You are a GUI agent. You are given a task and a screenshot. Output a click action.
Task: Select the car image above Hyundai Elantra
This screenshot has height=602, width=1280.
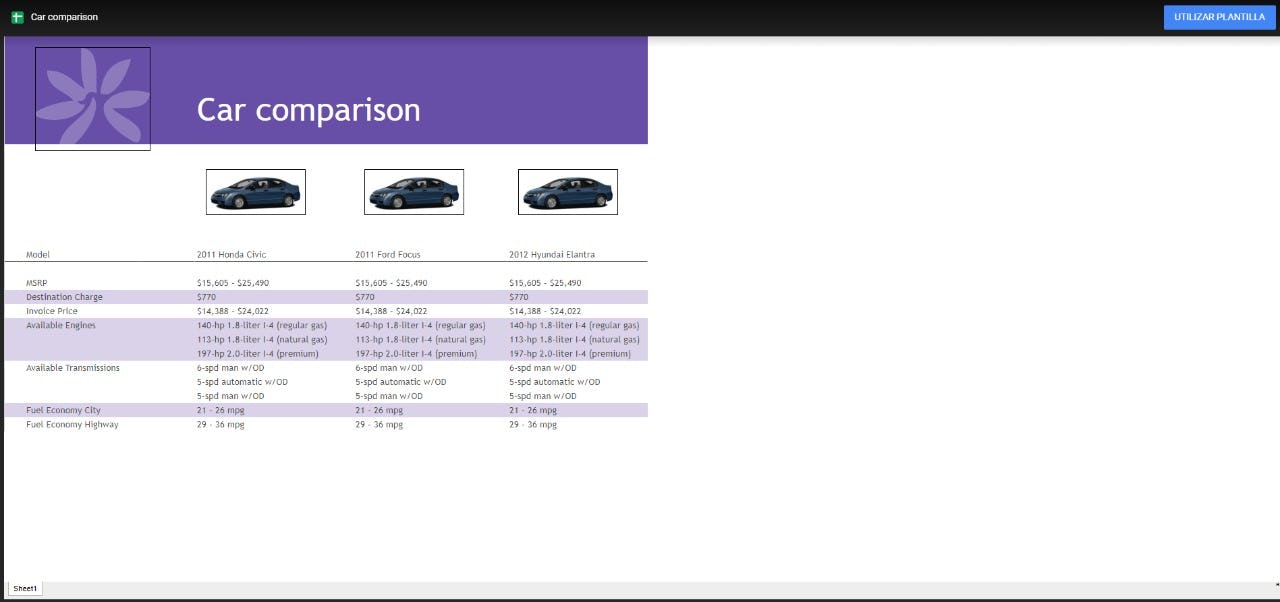[x=568, y=192]
